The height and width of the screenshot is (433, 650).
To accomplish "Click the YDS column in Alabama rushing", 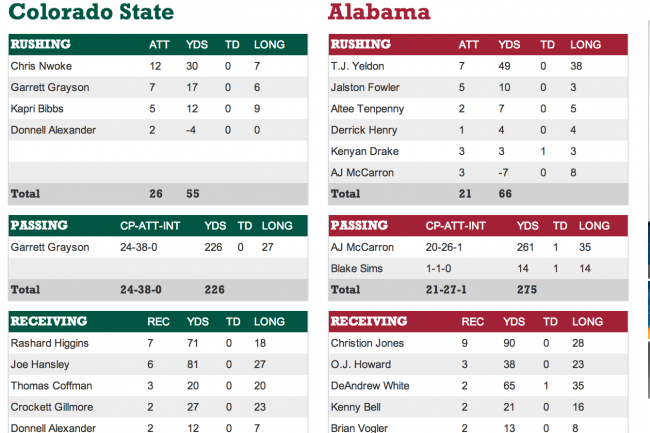I will (509, 44).
